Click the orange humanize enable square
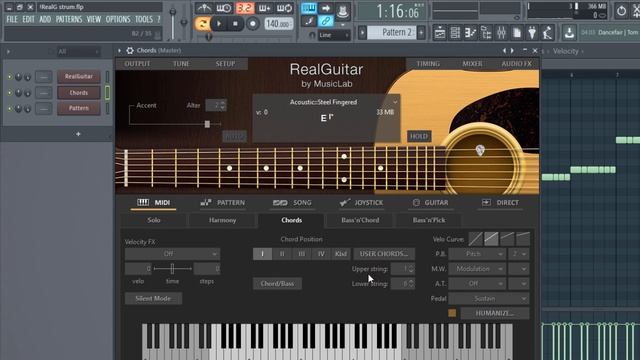Viewport: 640px width, 360px height. click(x=452, y=313)
